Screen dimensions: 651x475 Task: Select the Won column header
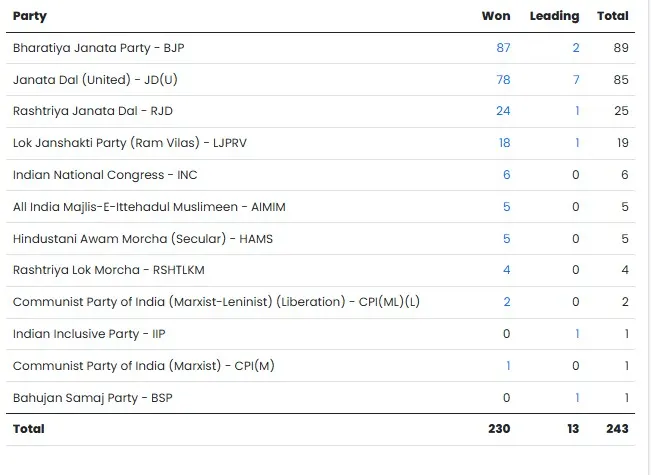496,16
